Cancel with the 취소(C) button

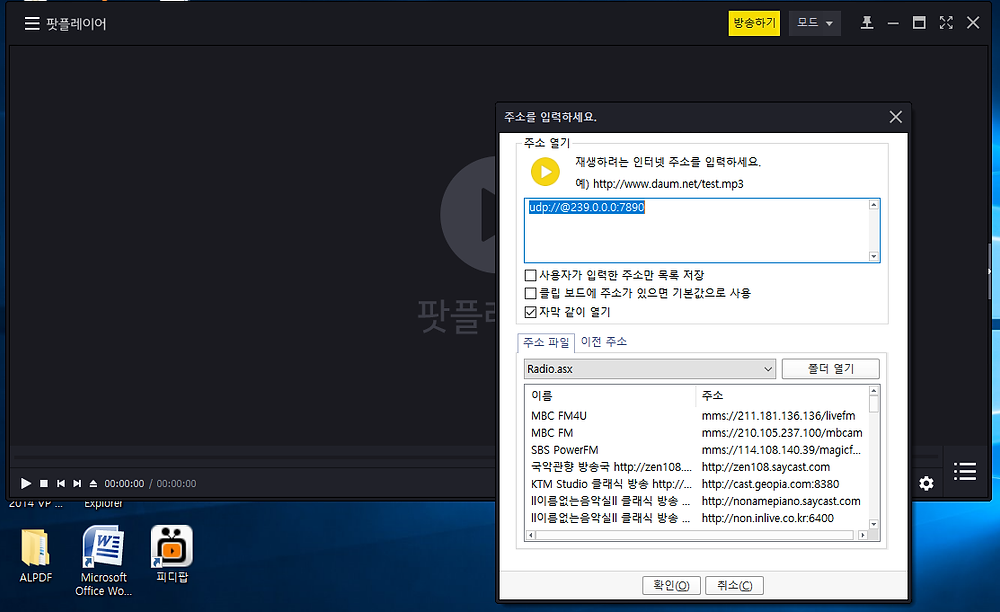pyautogui.click(x=734, y=585)
